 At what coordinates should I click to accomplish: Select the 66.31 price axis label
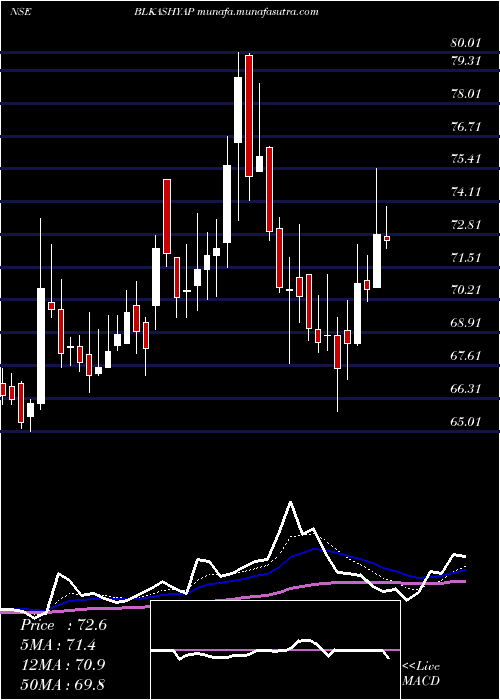click(x=466, y=389)
